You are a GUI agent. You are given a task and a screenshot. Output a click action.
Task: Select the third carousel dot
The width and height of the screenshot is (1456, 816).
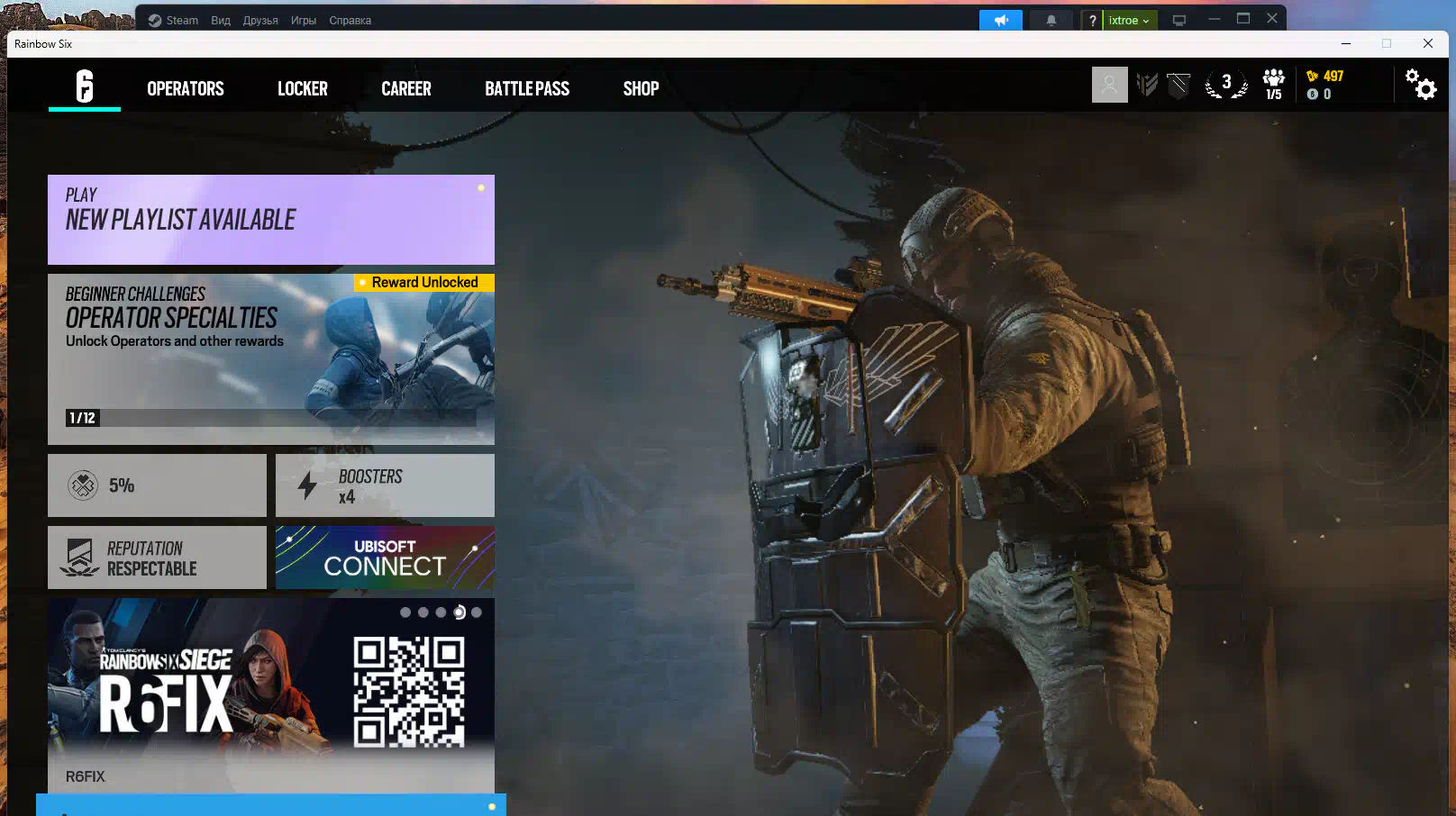tap(441, 612)
